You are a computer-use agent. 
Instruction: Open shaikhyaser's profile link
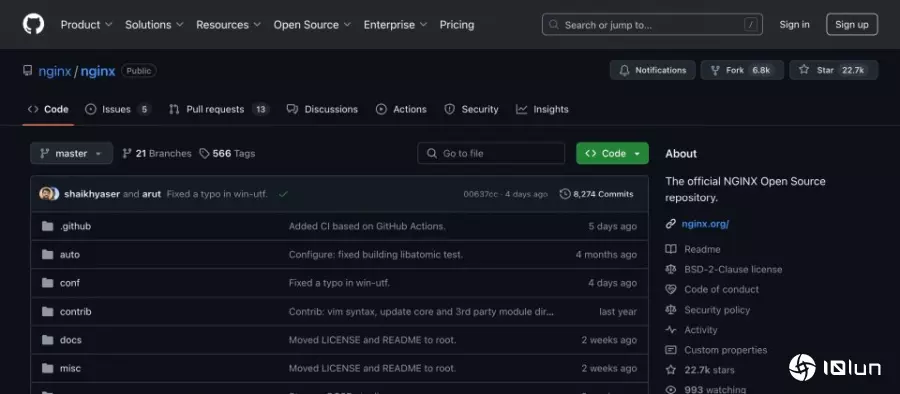(92, 194)
